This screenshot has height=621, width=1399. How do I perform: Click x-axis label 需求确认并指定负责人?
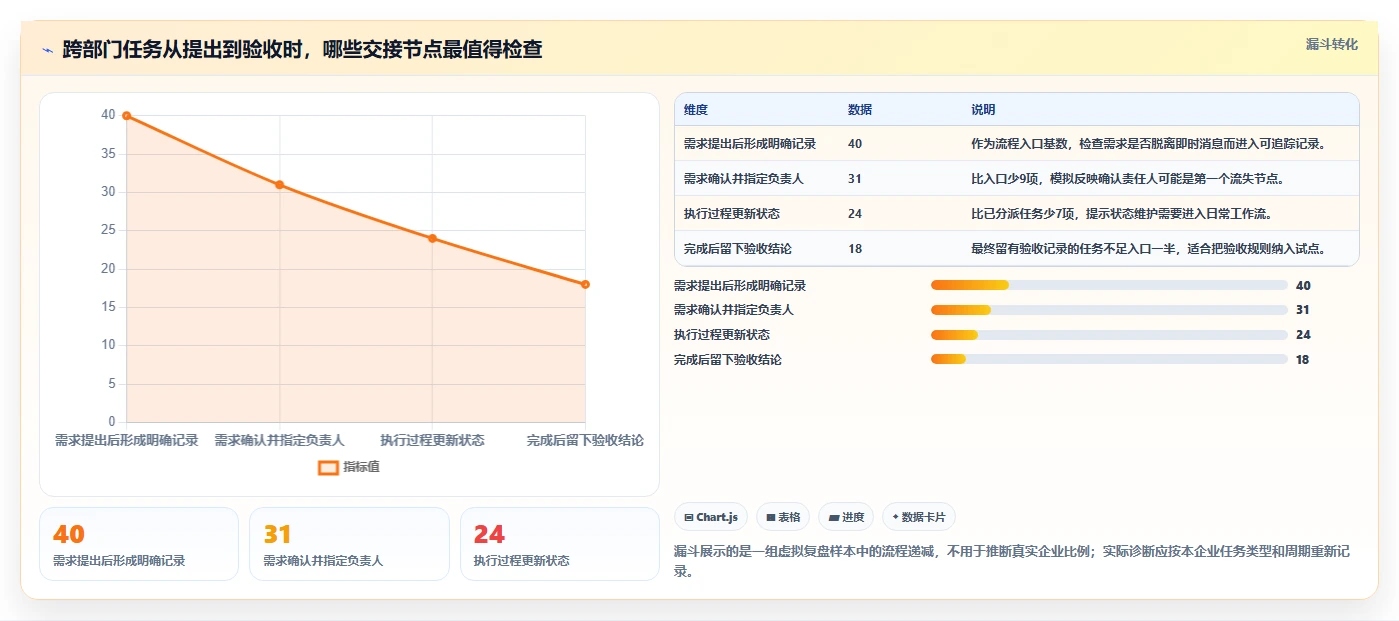point(279,440)
